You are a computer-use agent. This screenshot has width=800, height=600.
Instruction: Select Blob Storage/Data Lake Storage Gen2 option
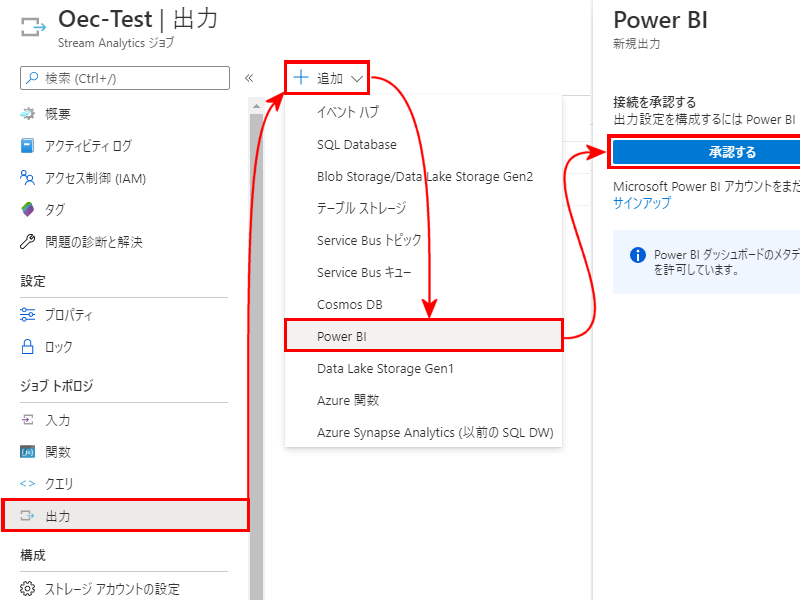(x=424, y=176)
